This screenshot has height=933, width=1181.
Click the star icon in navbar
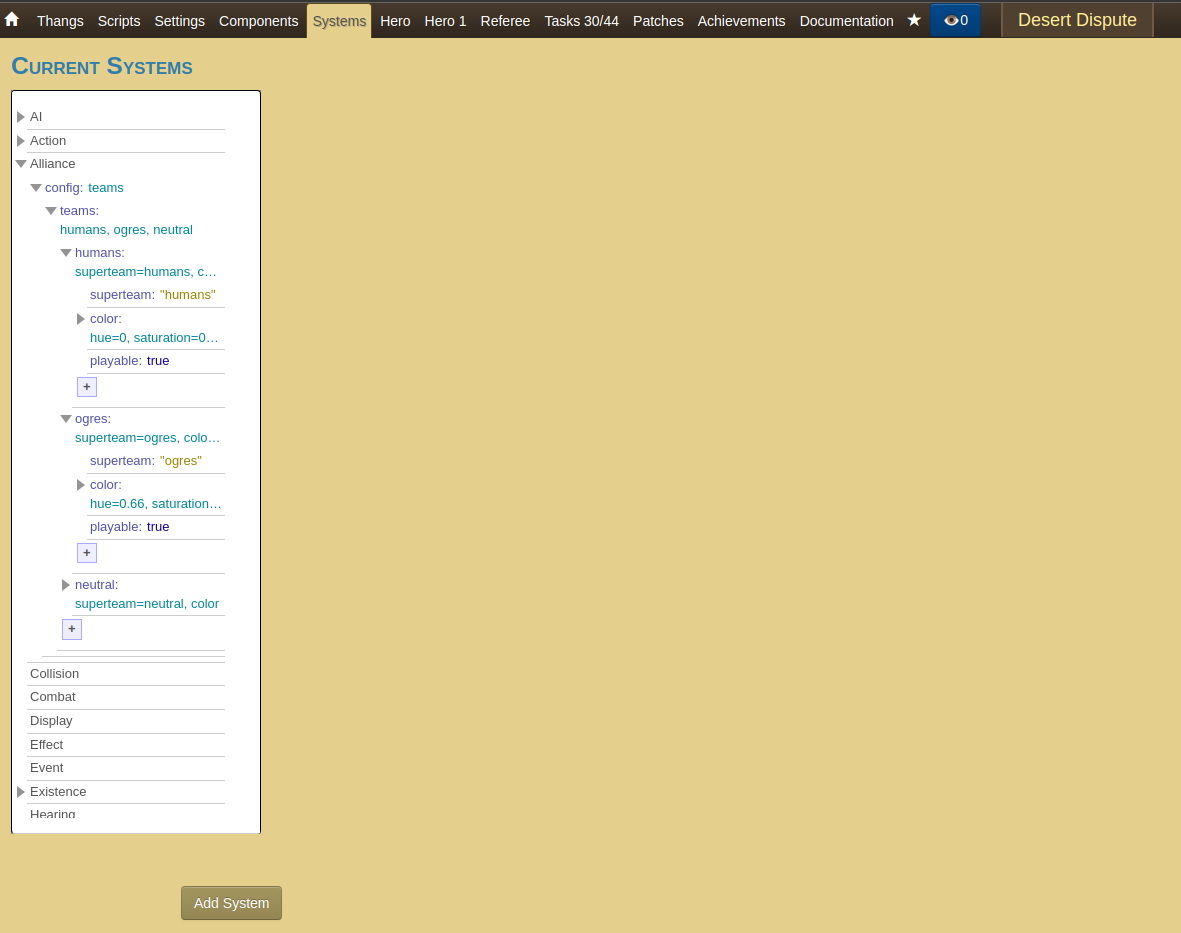point(914,20)
